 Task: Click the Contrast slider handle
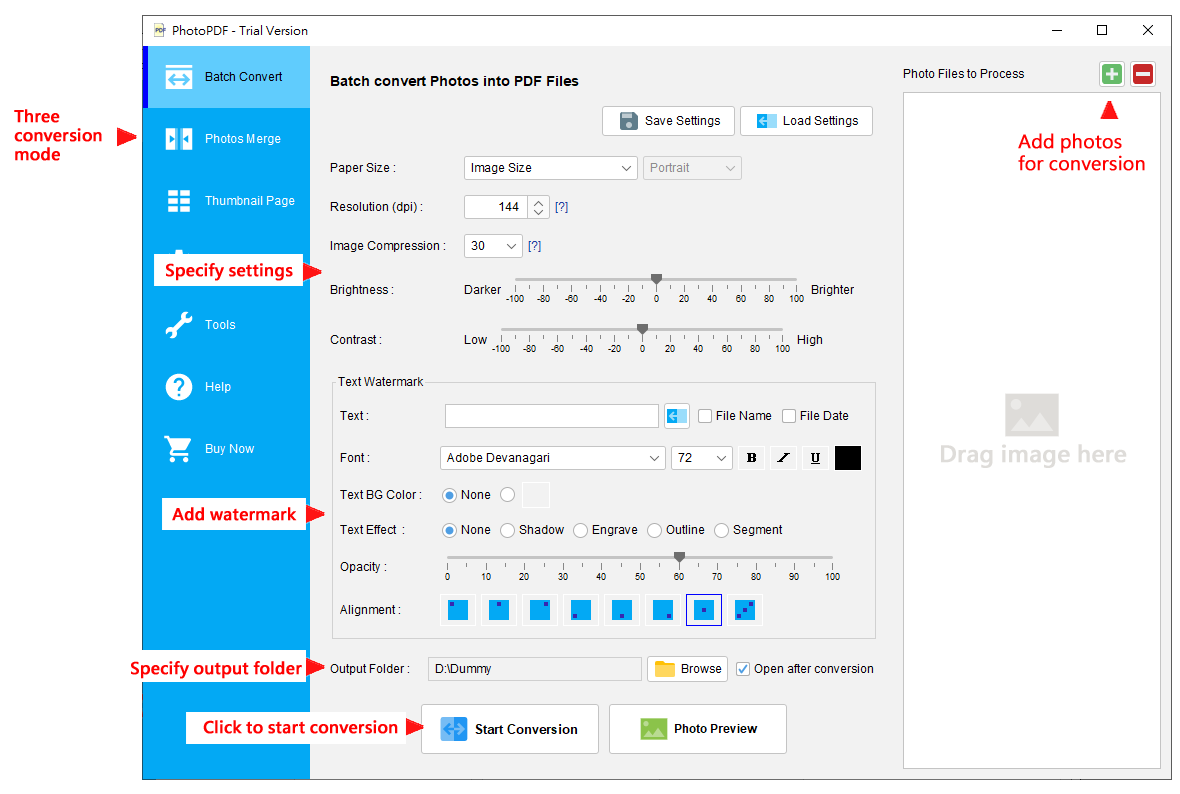(x=642, y=329)
